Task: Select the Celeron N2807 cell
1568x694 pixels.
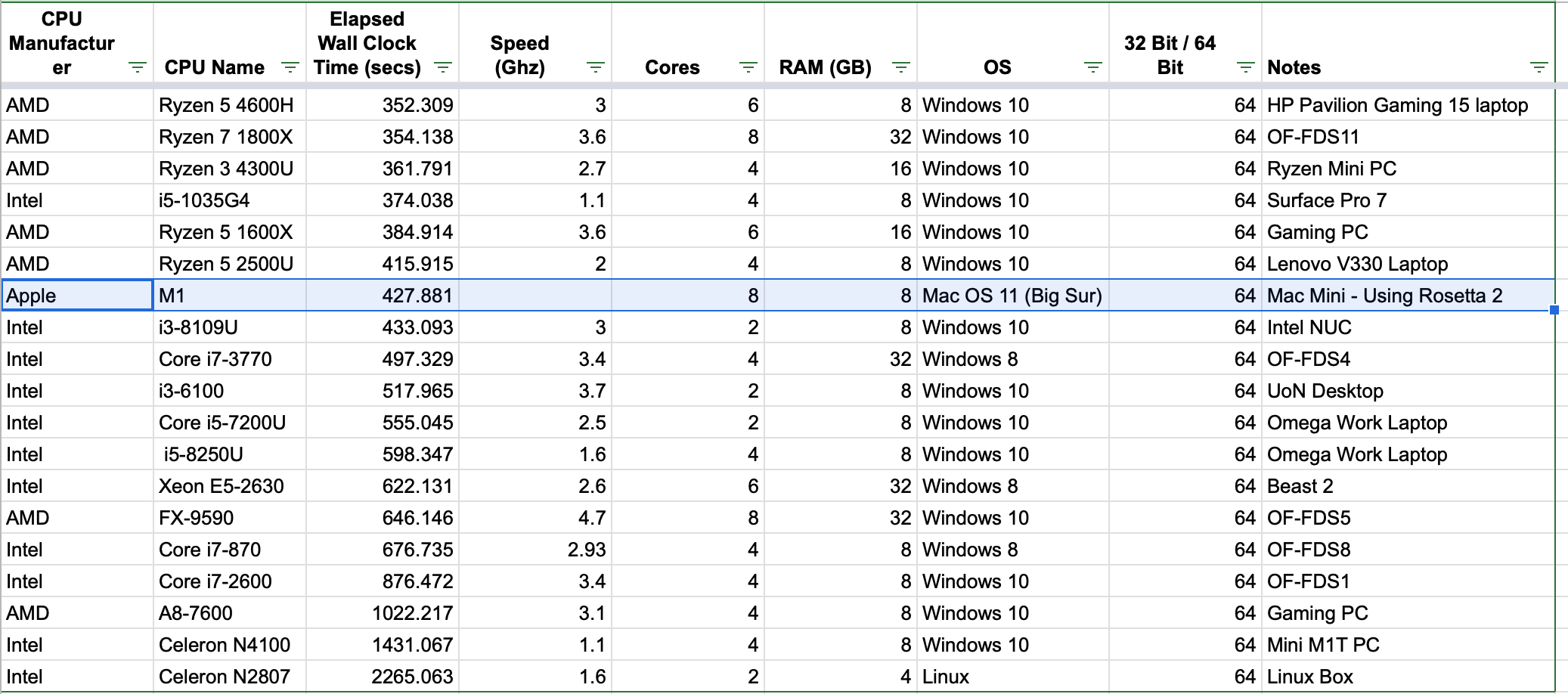Action: [230, 677]
